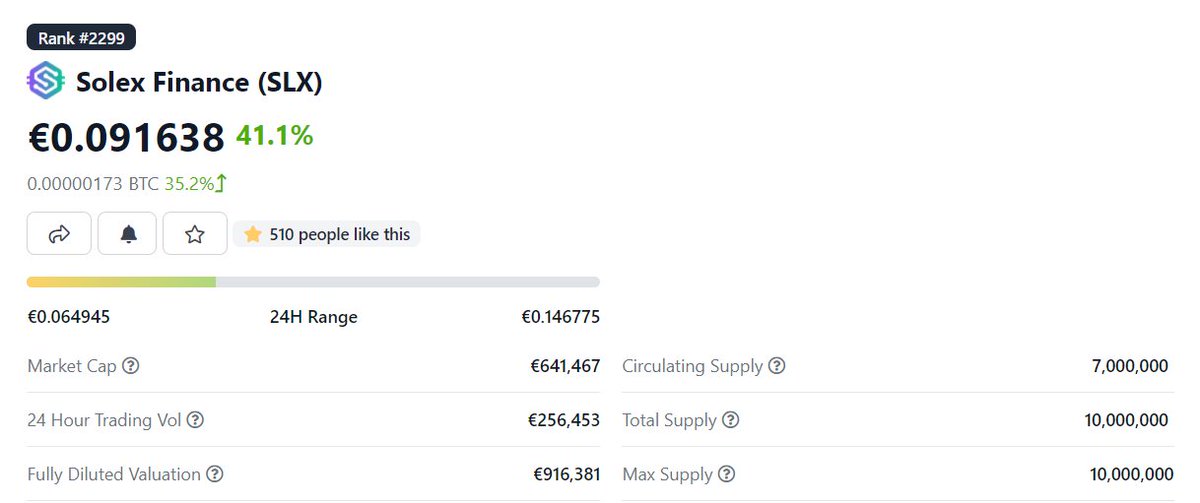Select the 0.00000173 BTC price text

coord(93,183)
